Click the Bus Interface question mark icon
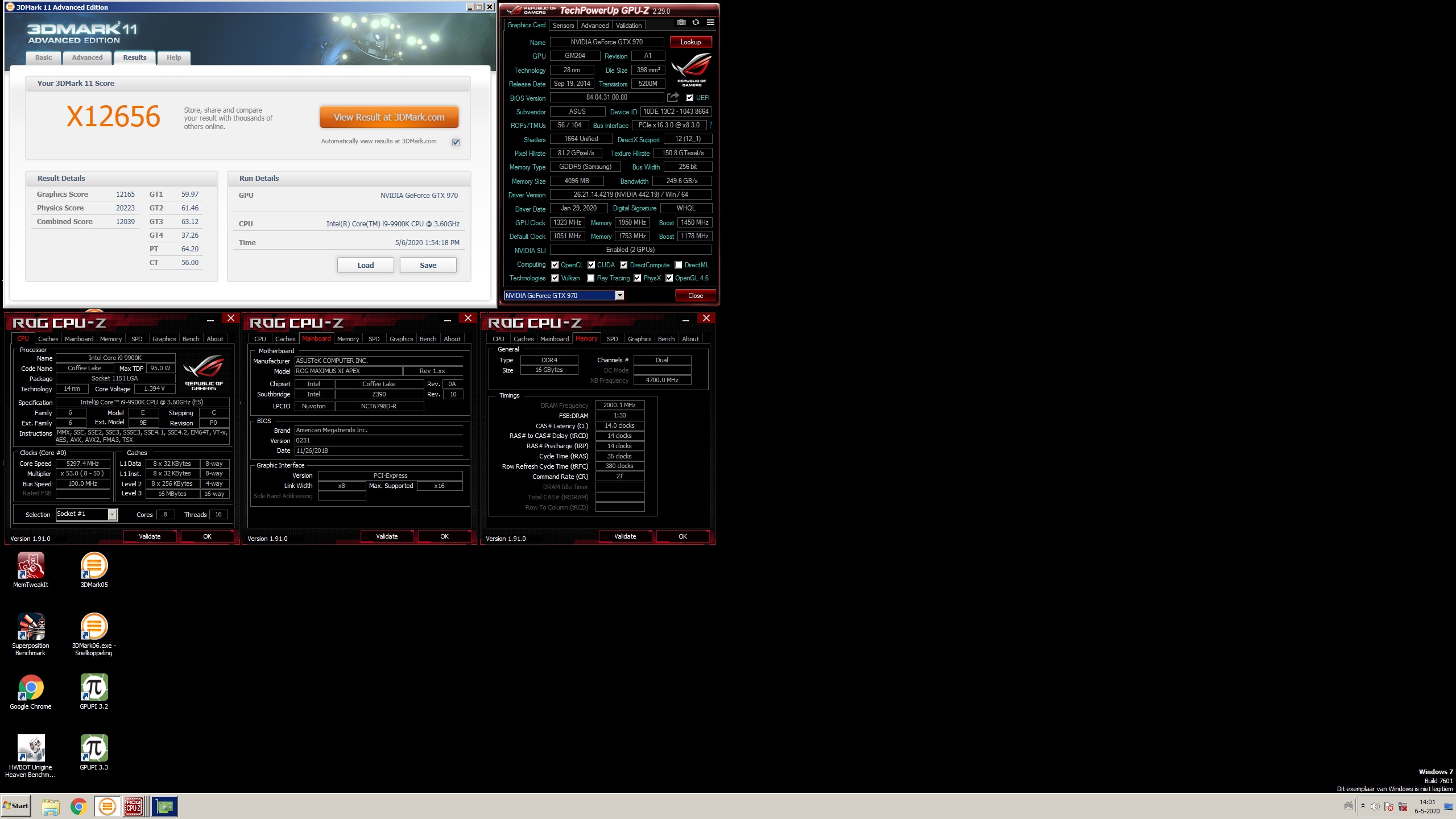The height and width of the screenshot is (819, 1456). point(710,125)
